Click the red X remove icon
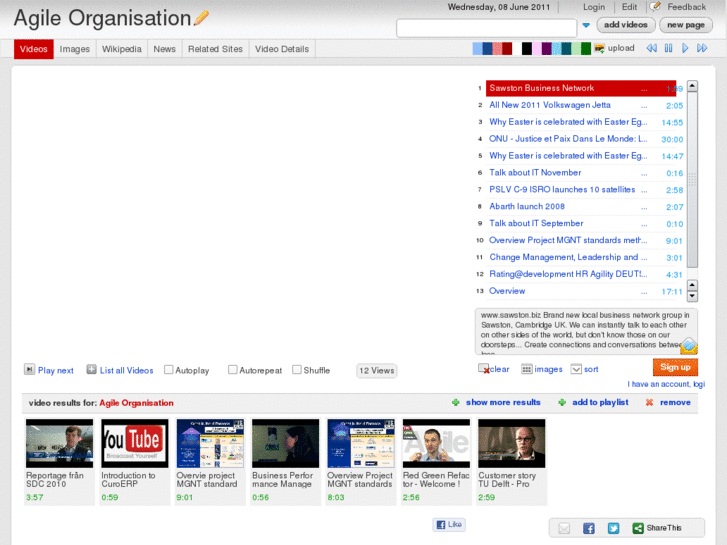This screenshot has height=545, width=727. [649, 402]
